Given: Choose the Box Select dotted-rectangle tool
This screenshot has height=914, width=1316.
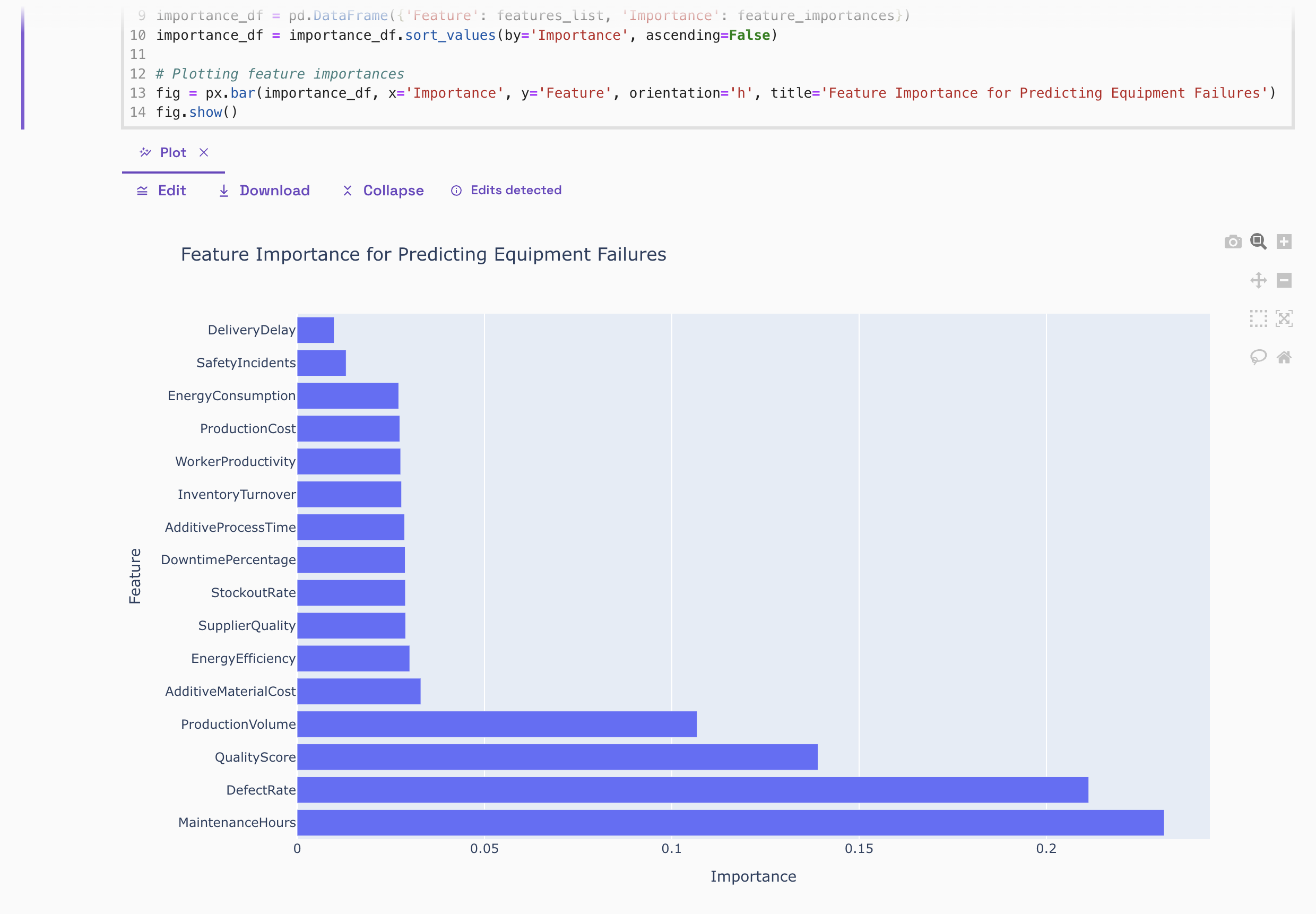Looking at the screenshot, I should coord(1258,318).
